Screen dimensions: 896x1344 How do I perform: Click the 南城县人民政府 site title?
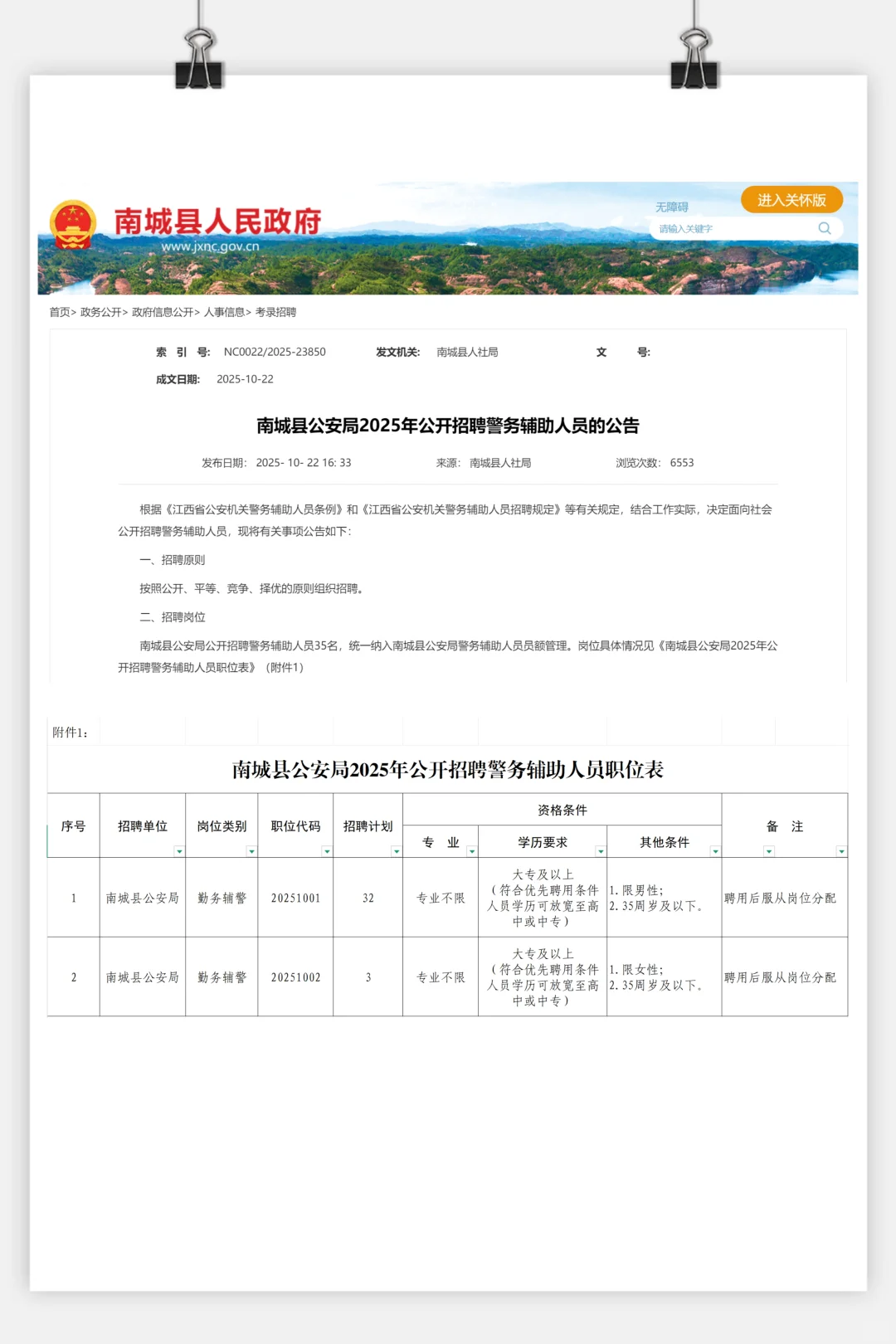coord(217,222)
